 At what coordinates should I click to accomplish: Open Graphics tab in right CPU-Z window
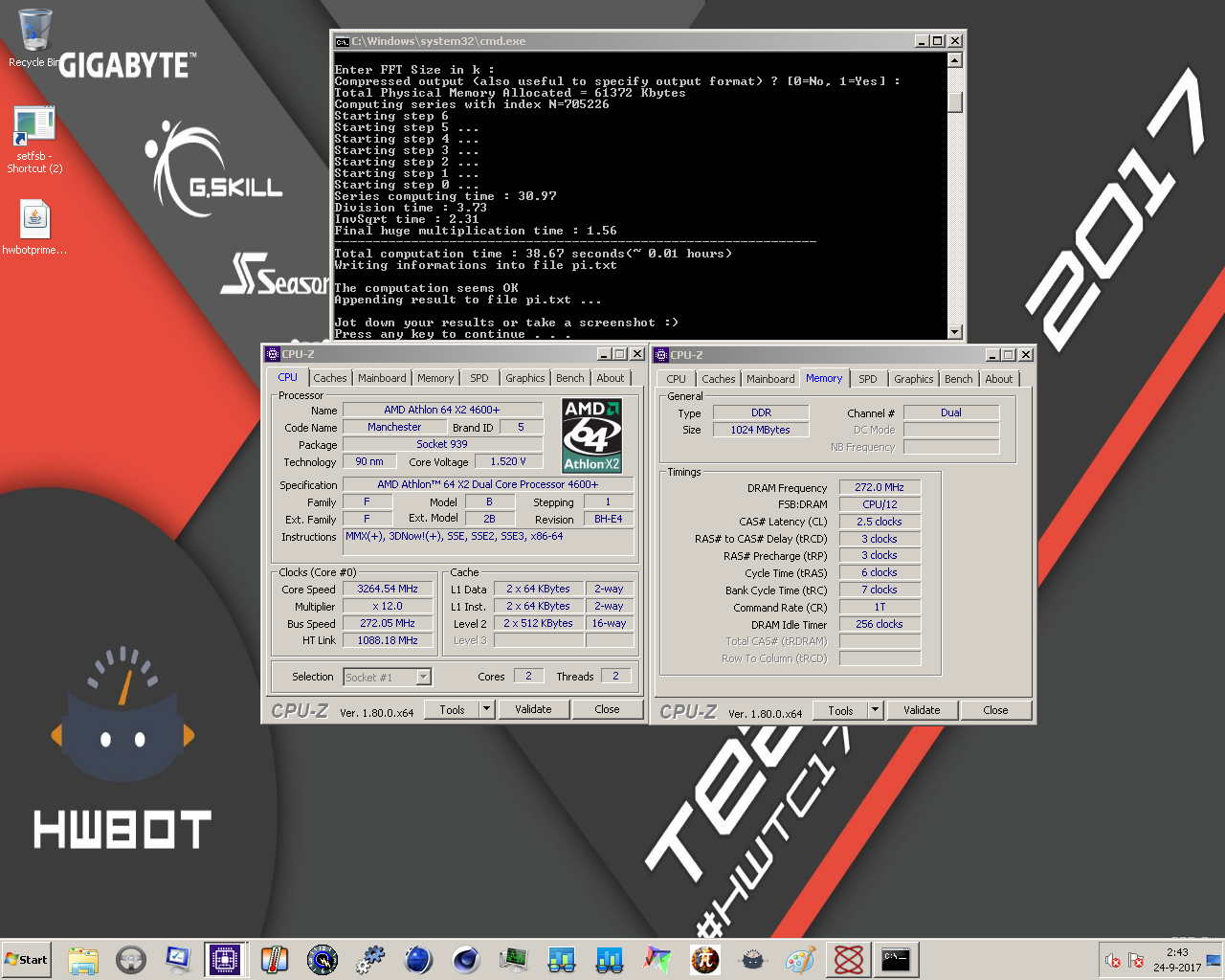tap(914, 379)
